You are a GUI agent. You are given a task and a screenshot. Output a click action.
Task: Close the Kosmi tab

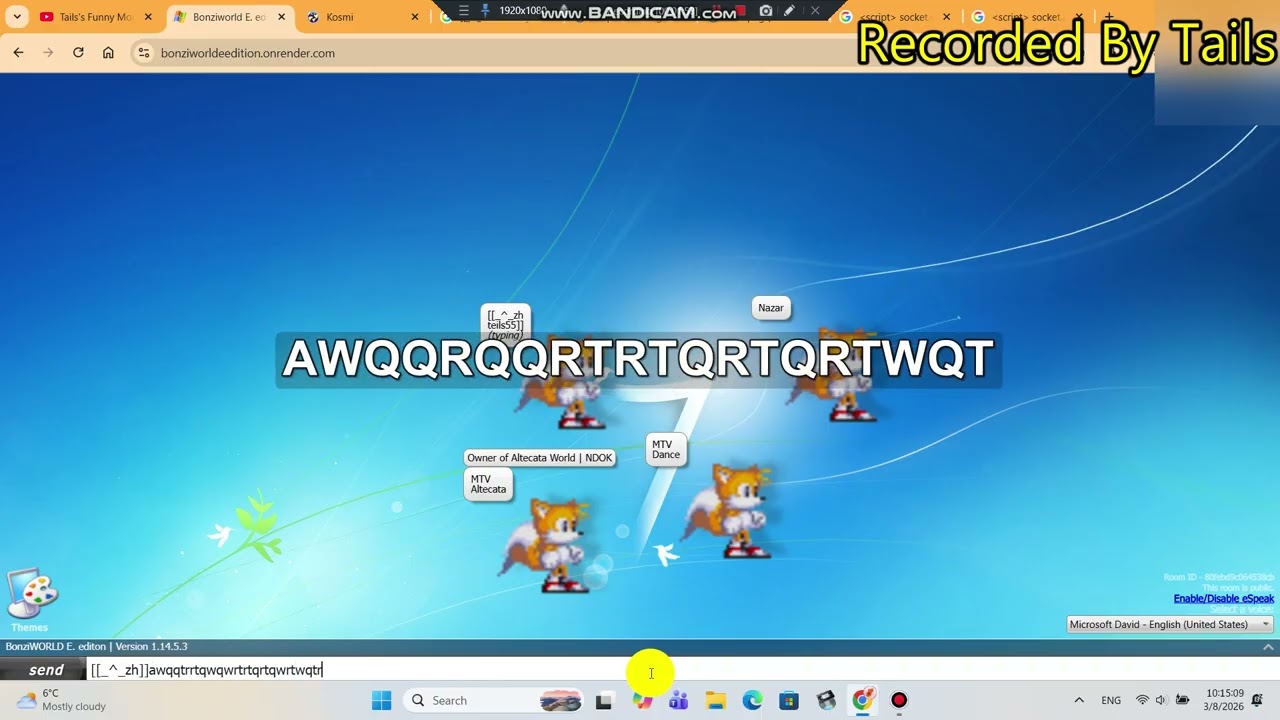point(414,17)
